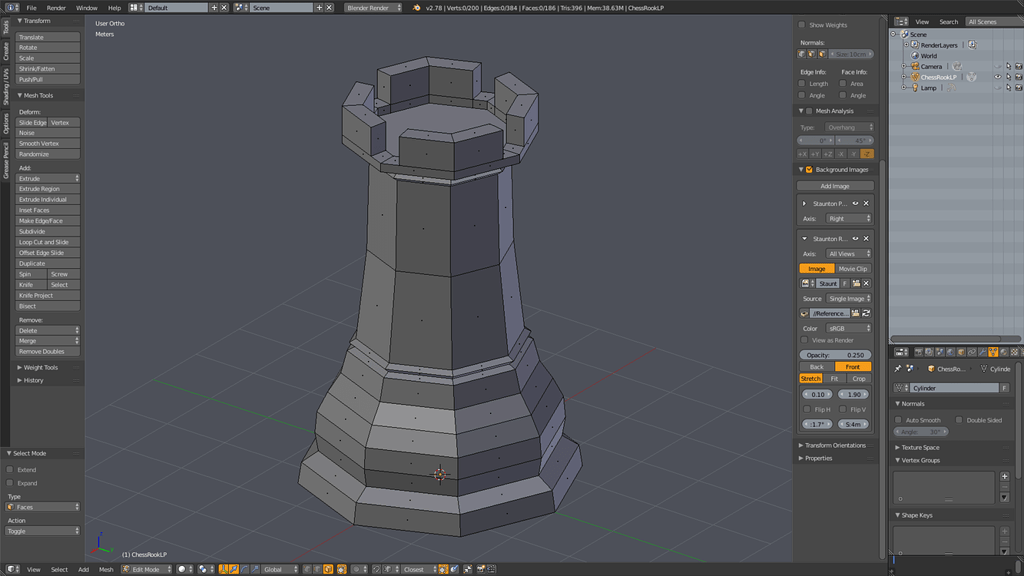This screenshot has width=1024, height=576.
Task: Click the Object Data triangle icon in Properties
Action: pyautogui.click(x=993, y=352)
